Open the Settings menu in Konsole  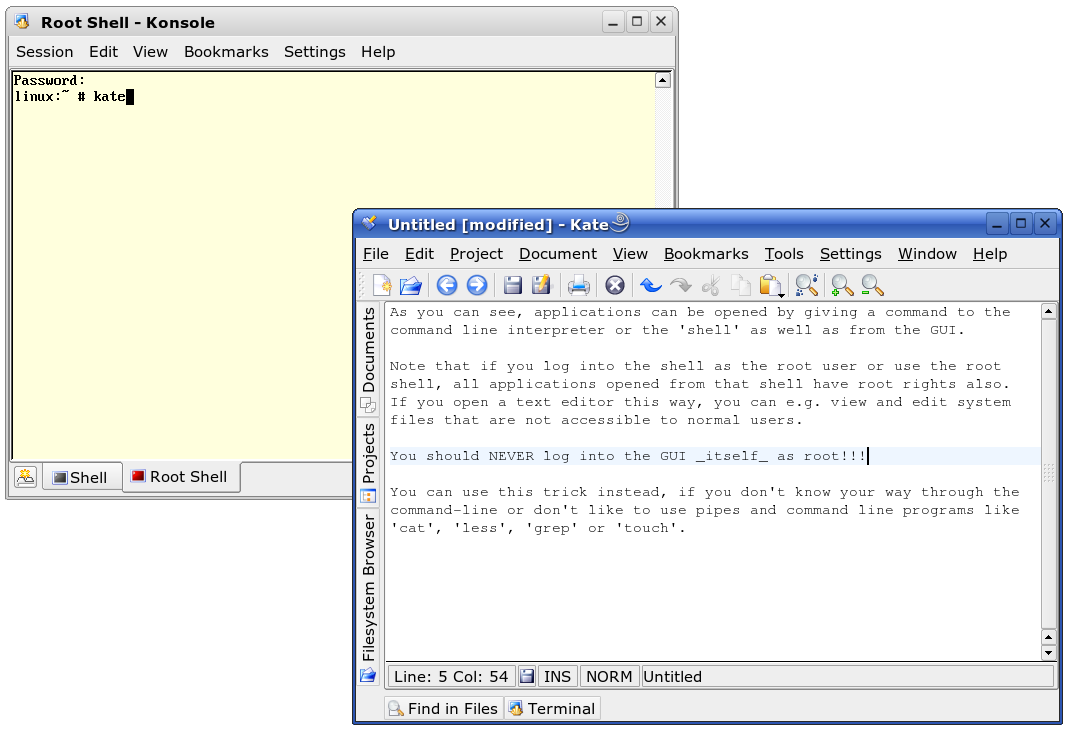tap(315, 52)
